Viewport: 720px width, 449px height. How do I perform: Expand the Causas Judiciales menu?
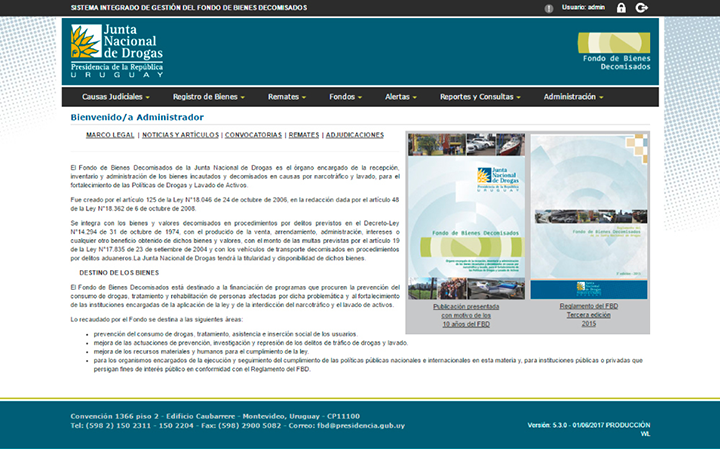click(x=115, y=97)
